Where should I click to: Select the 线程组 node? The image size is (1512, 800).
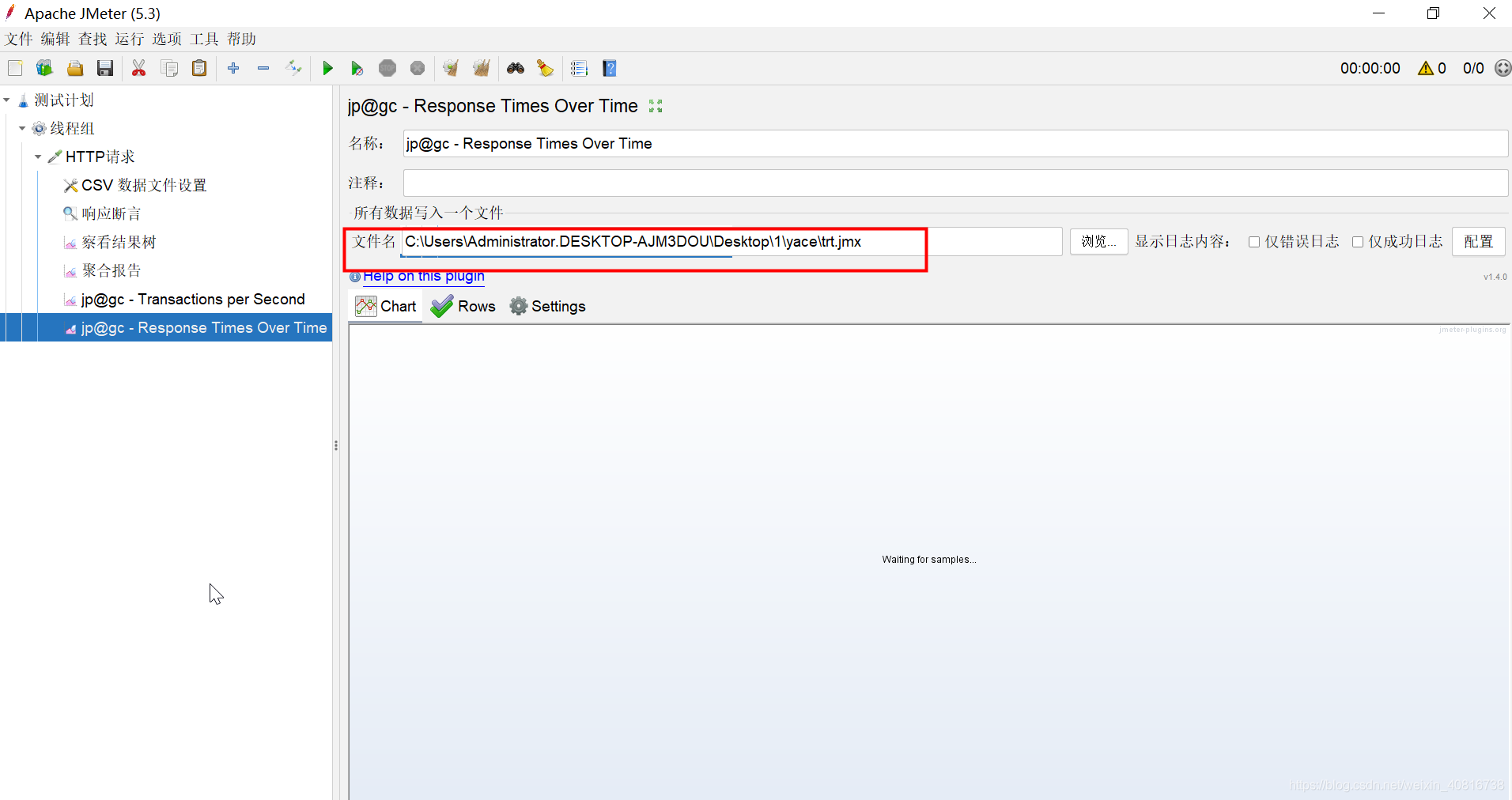[x=72, y=128]
